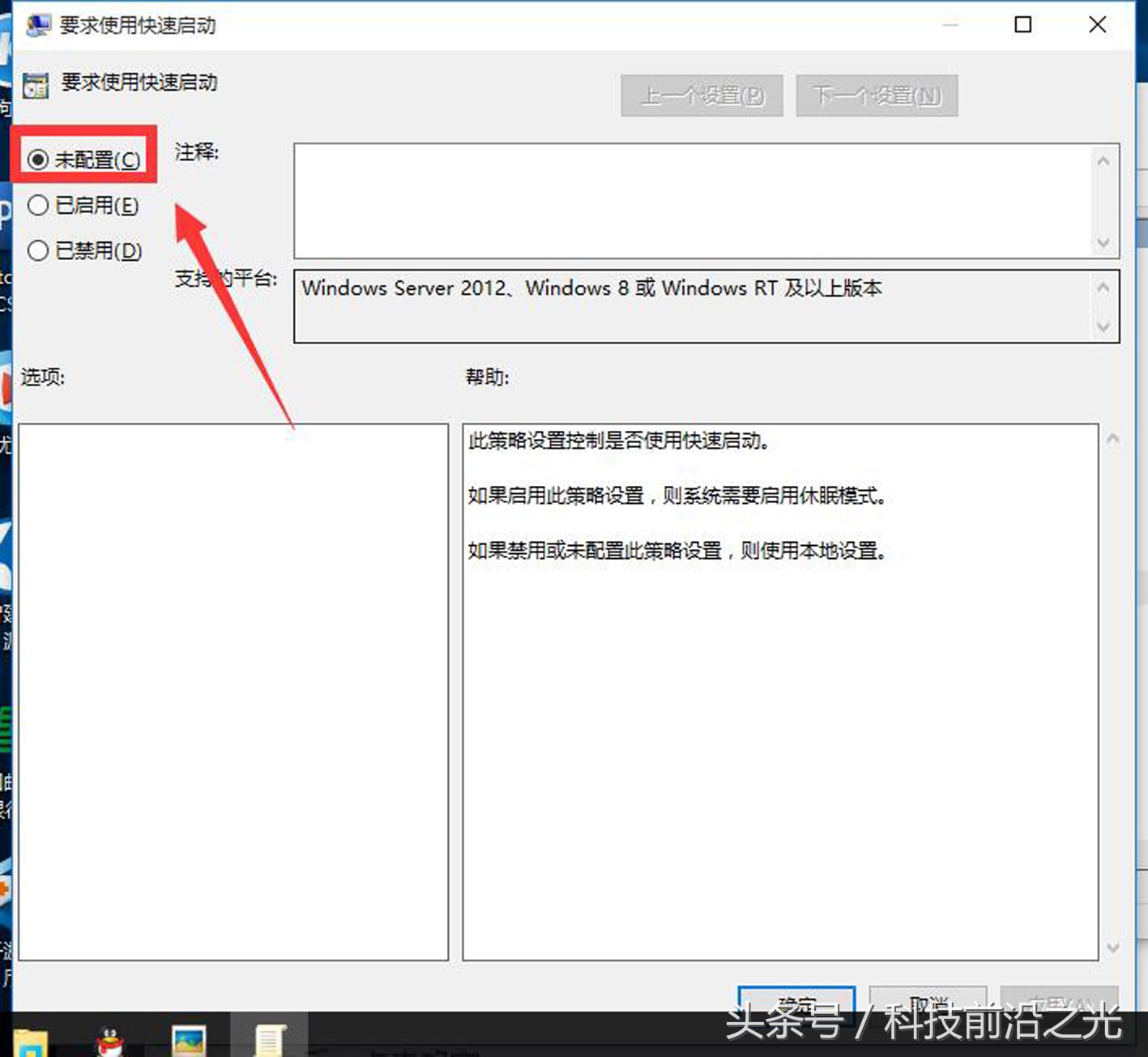Select the 未配置(C) radio button
This screenshot has width=1148, height=1057.
pos(38,160)
